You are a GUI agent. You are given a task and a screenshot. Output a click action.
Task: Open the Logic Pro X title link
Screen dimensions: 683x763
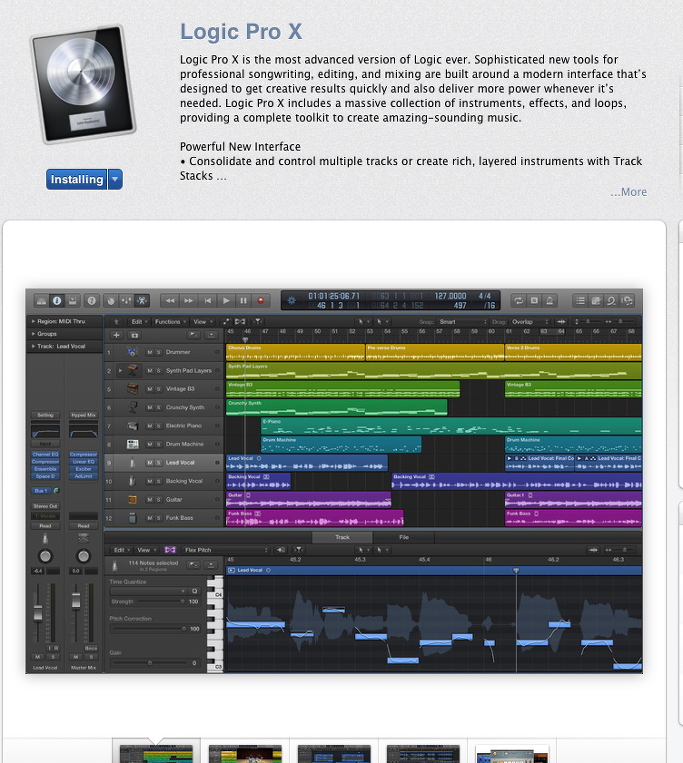pos(241,32)
